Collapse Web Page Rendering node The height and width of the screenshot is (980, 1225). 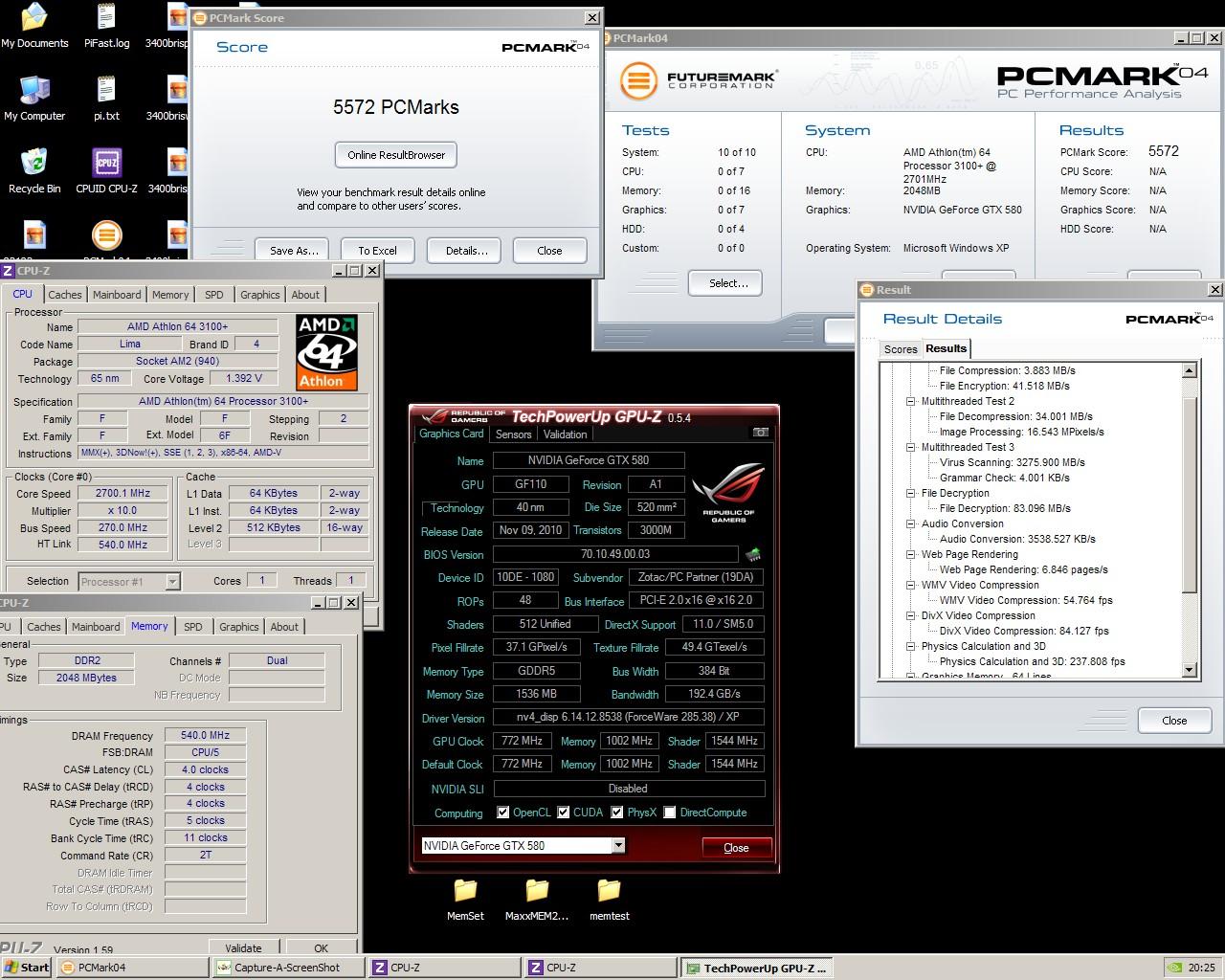[x=911, y=554]
